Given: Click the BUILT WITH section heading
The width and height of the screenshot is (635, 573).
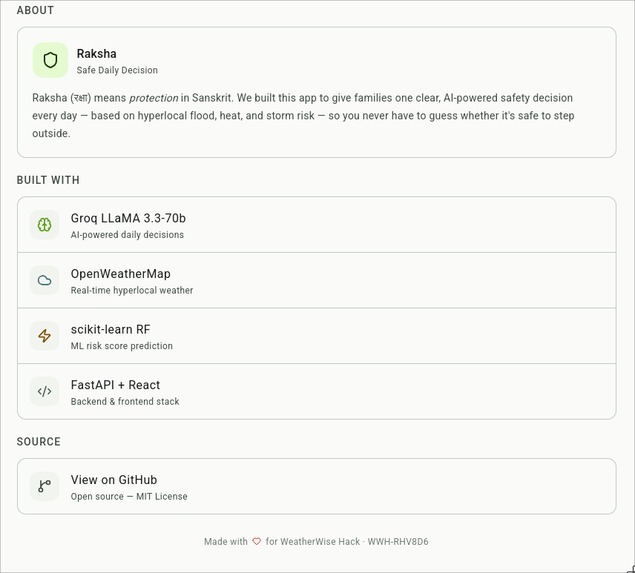Looking at the screenshot, I should [48, 180].
